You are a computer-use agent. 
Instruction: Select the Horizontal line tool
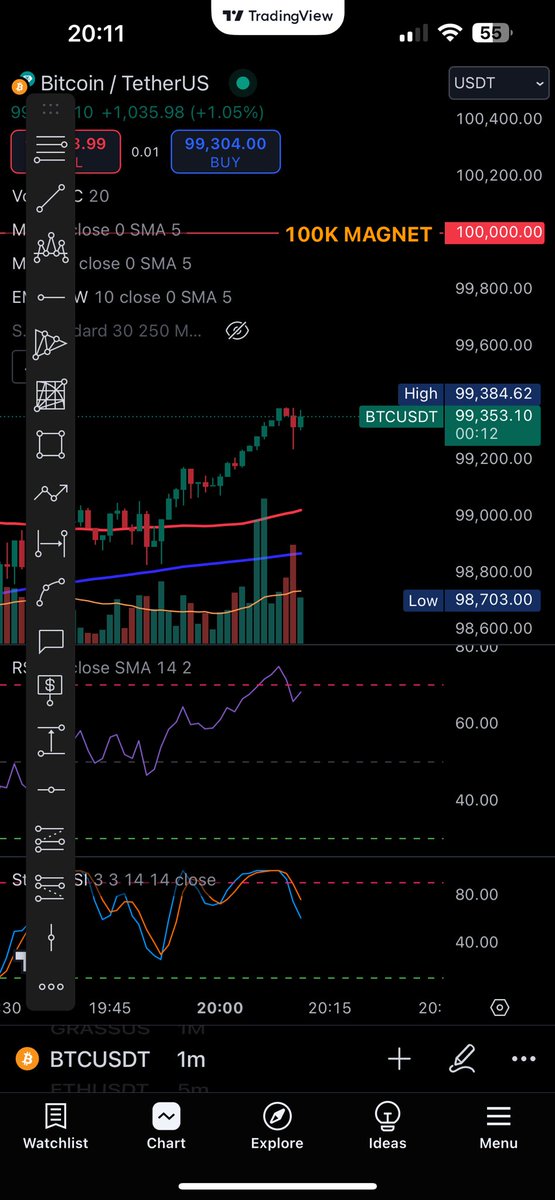(x=51, y=789)
